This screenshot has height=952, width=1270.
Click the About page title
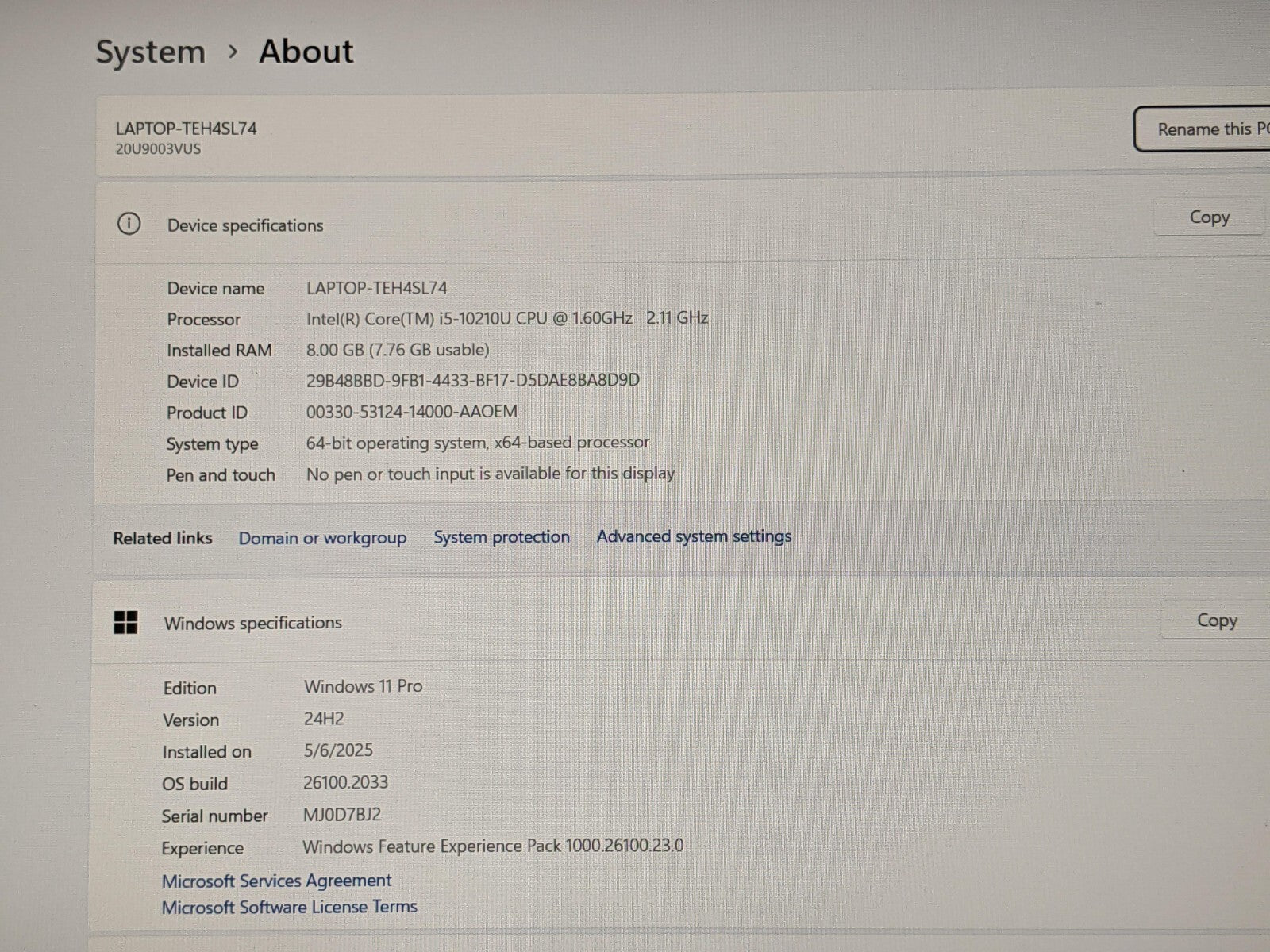coord(306,52)
